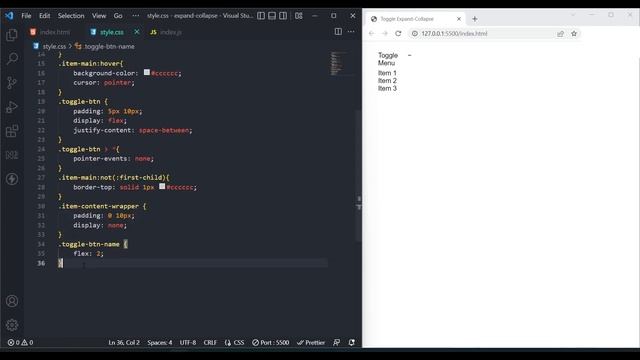Screen dimensions: 640x360
Task: Click Ln 36, Col 2 in status bar
Action: (124, 342)
